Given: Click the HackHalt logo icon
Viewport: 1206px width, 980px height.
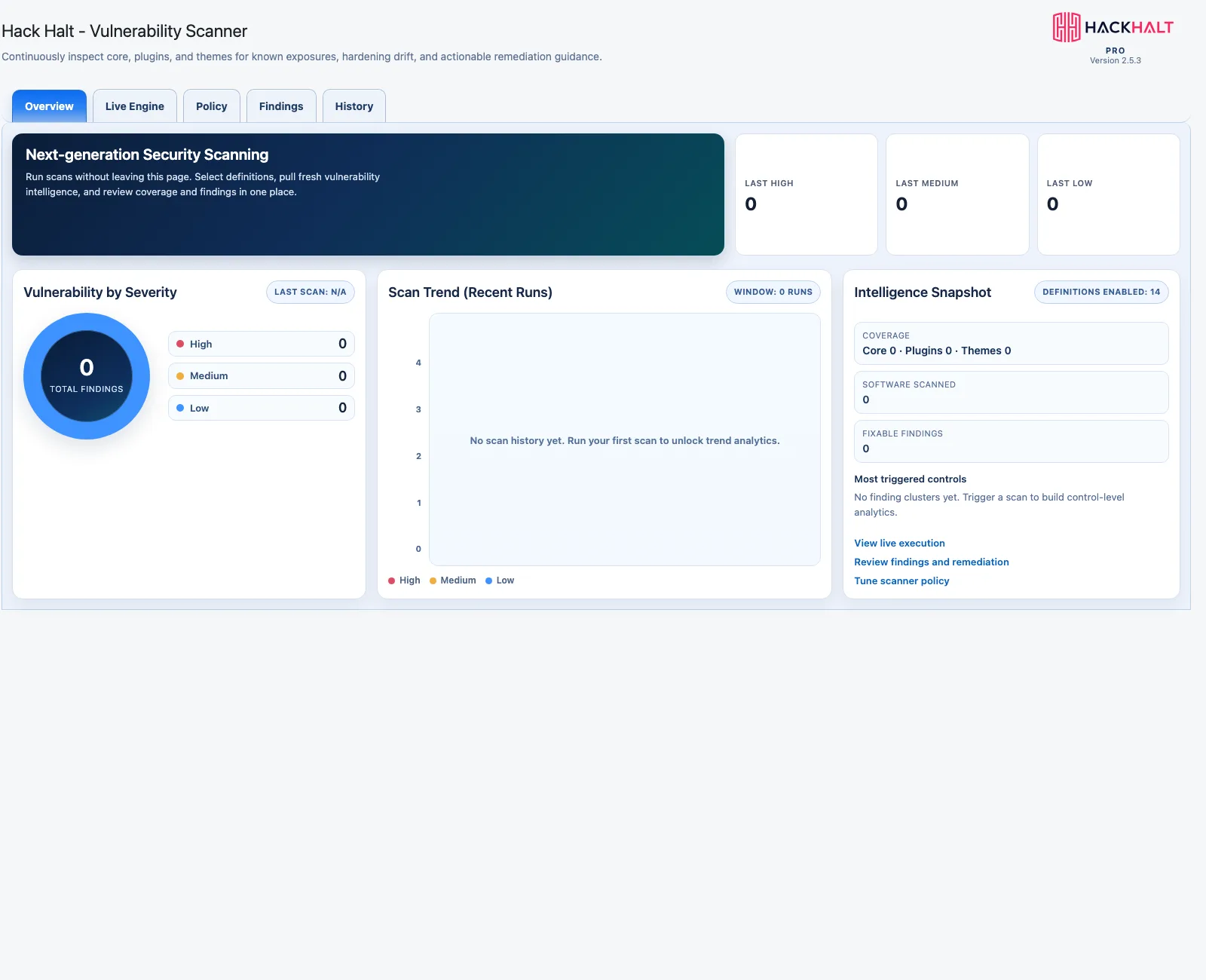Looking at the screenshot, I should point(1067,27).
